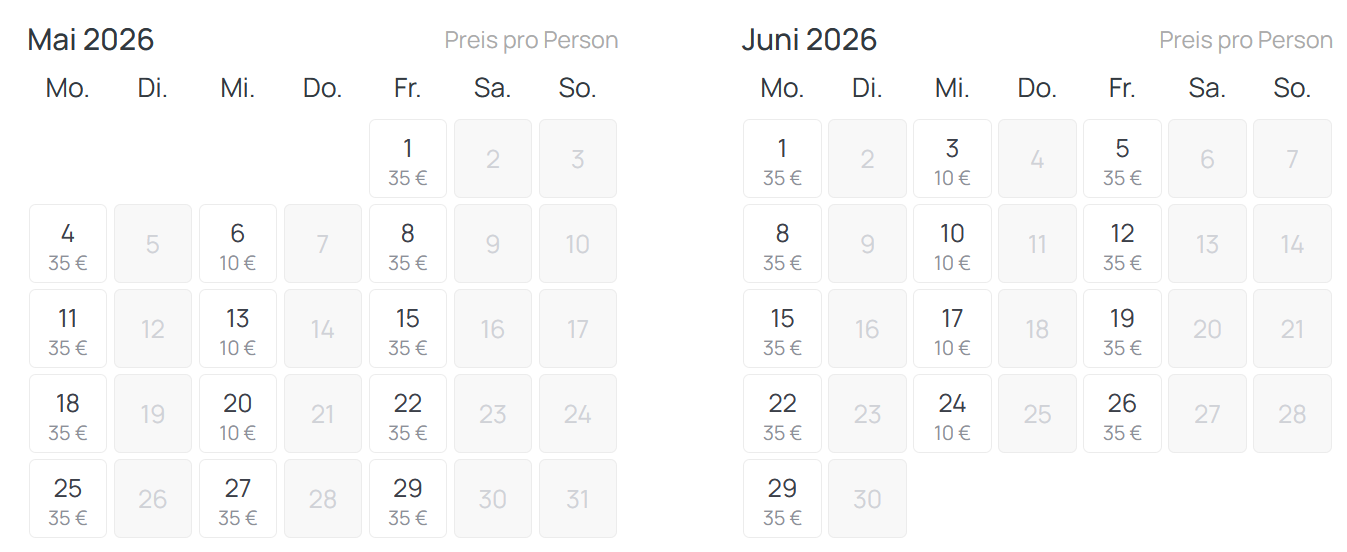Select Friday, May 8
This screenshot has height=552, width=1347.
407,244
